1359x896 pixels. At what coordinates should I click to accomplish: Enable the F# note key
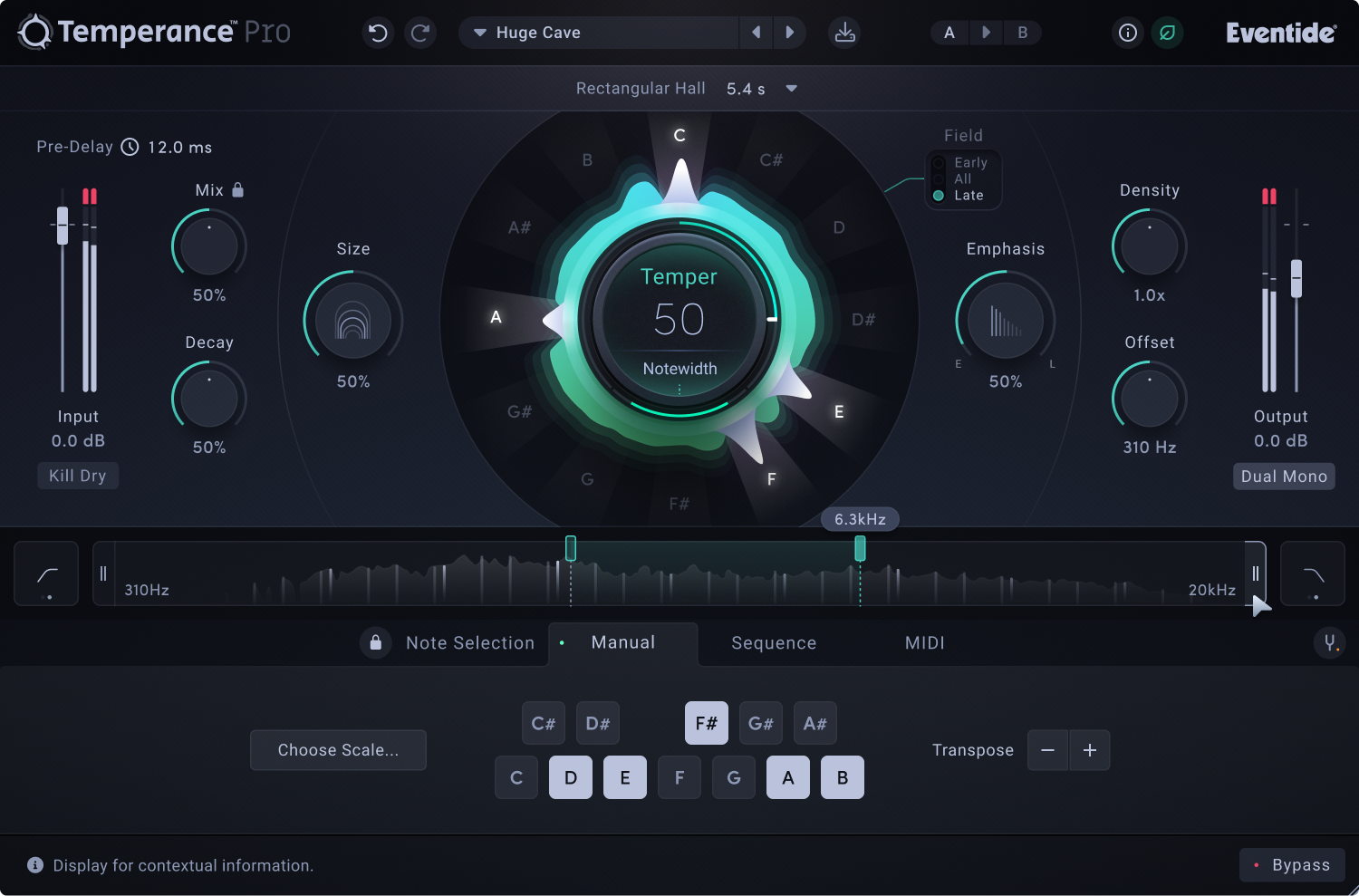pyautogui.click(x=706, y=724)
